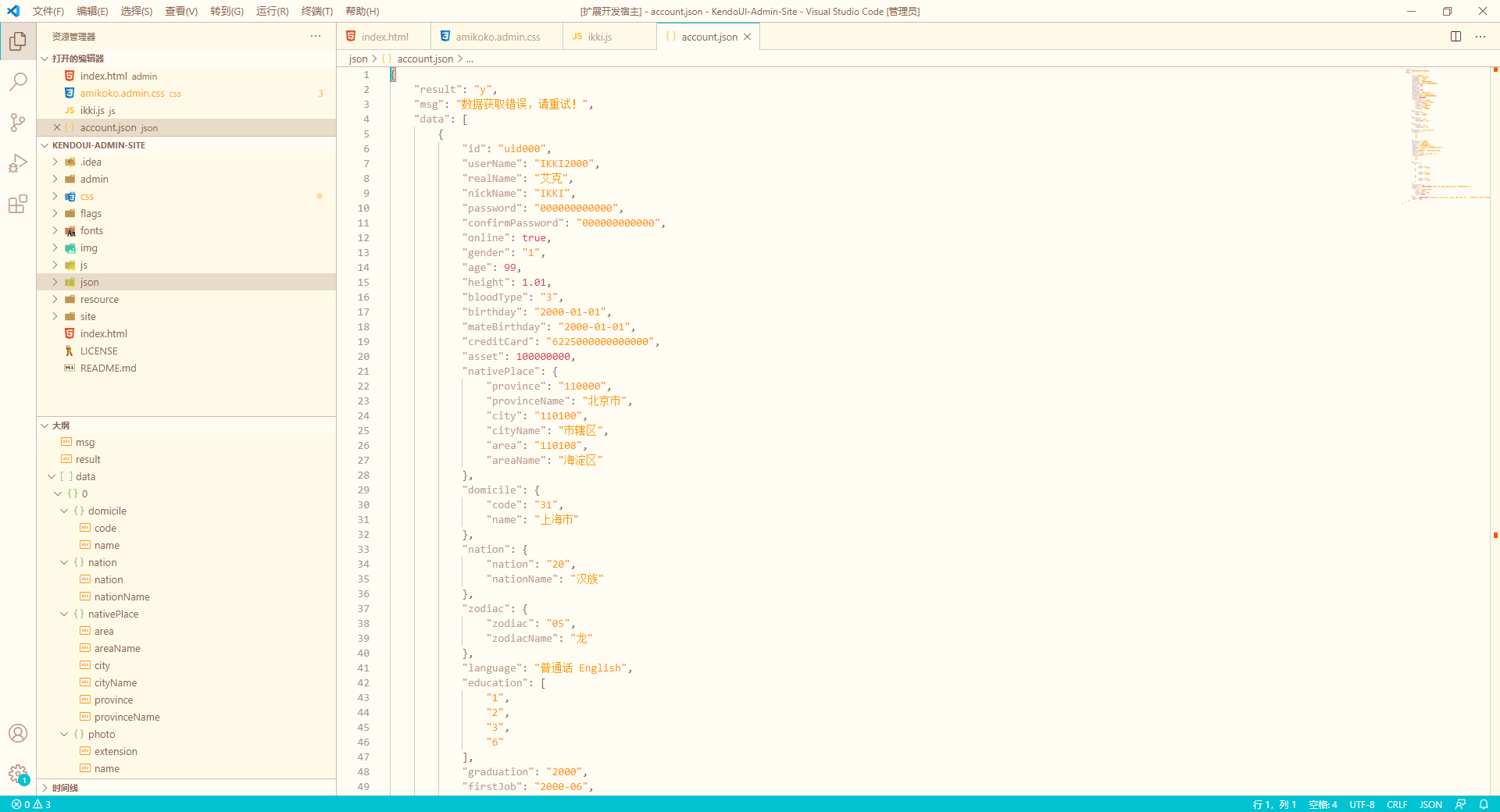Image resolution: width=1500 pixels, height=812 pixels.
Task: Click the split editor right icon
Action: tap(1455, 37)
